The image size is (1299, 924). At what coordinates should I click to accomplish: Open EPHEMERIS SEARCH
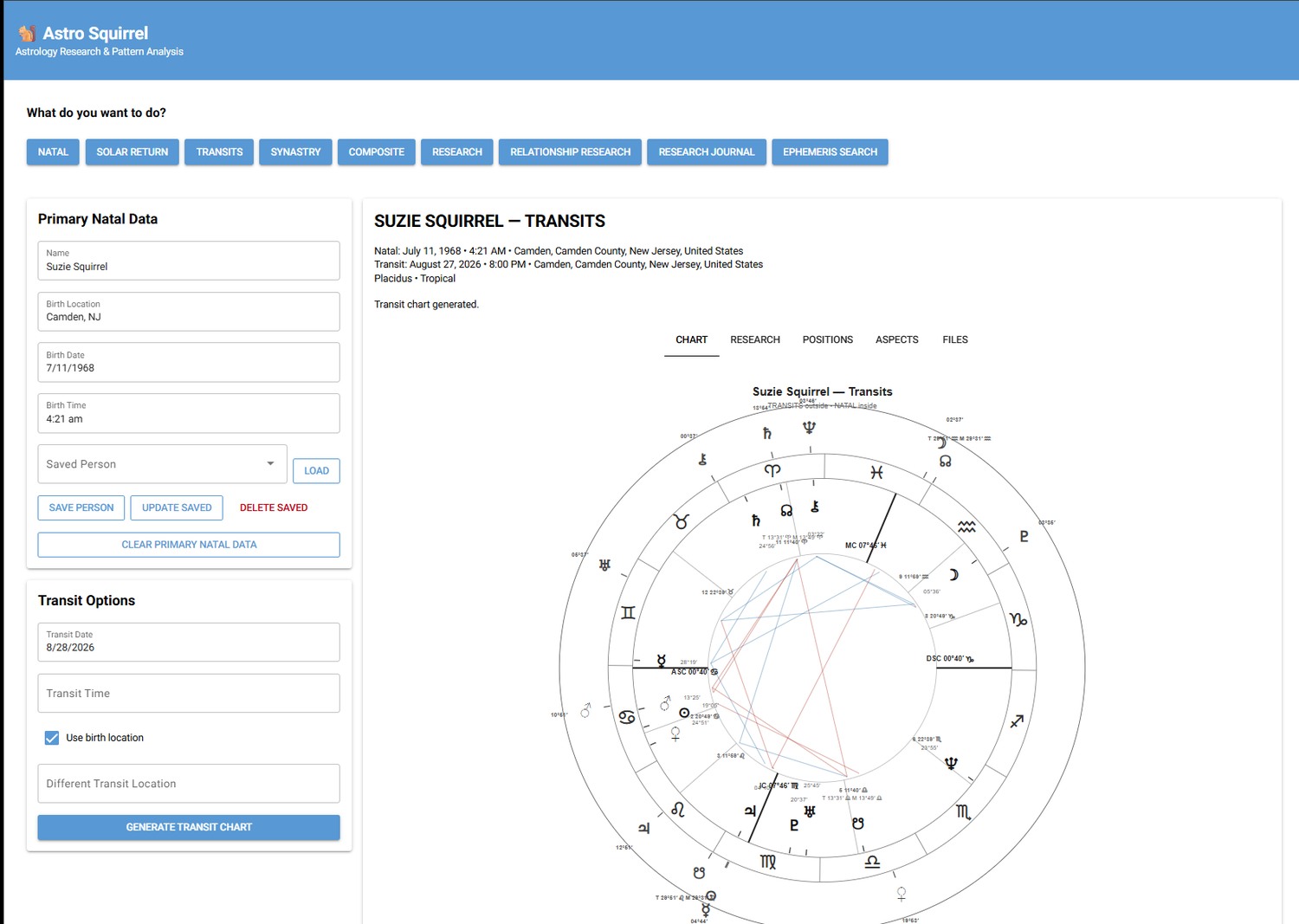(830, 152)
